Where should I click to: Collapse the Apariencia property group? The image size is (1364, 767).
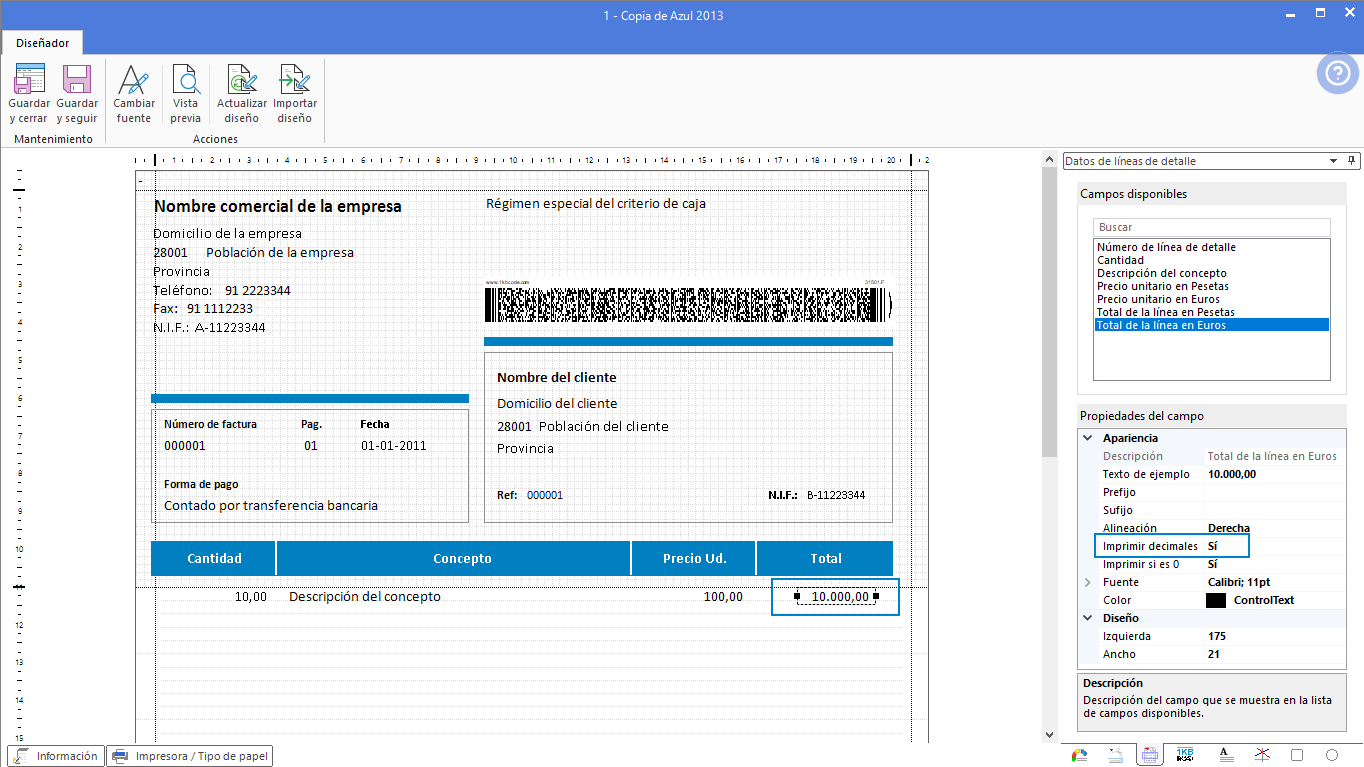pyautogui.click(x=1088, y=438)
